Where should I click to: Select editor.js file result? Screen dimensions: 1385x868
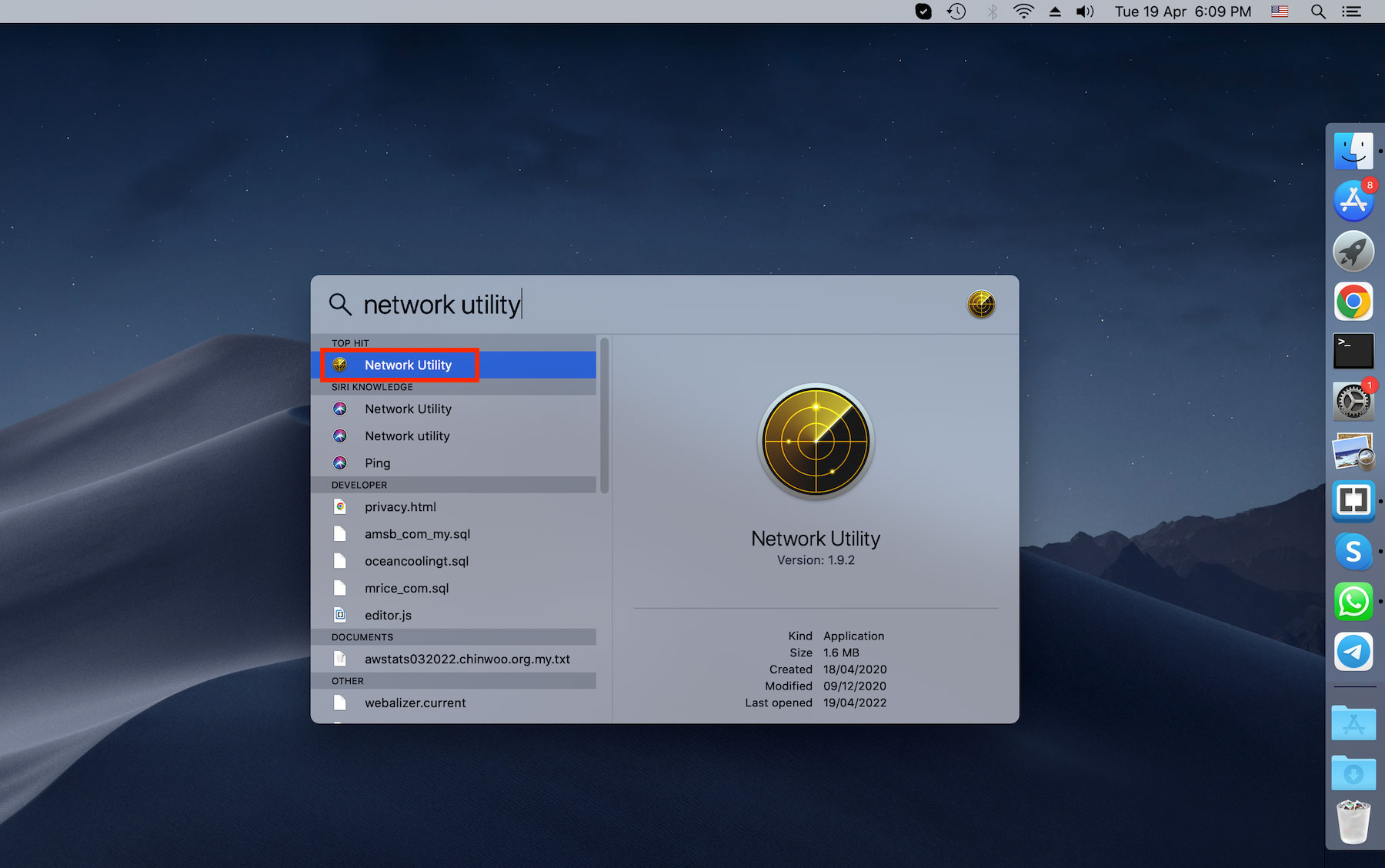point(388,616)
